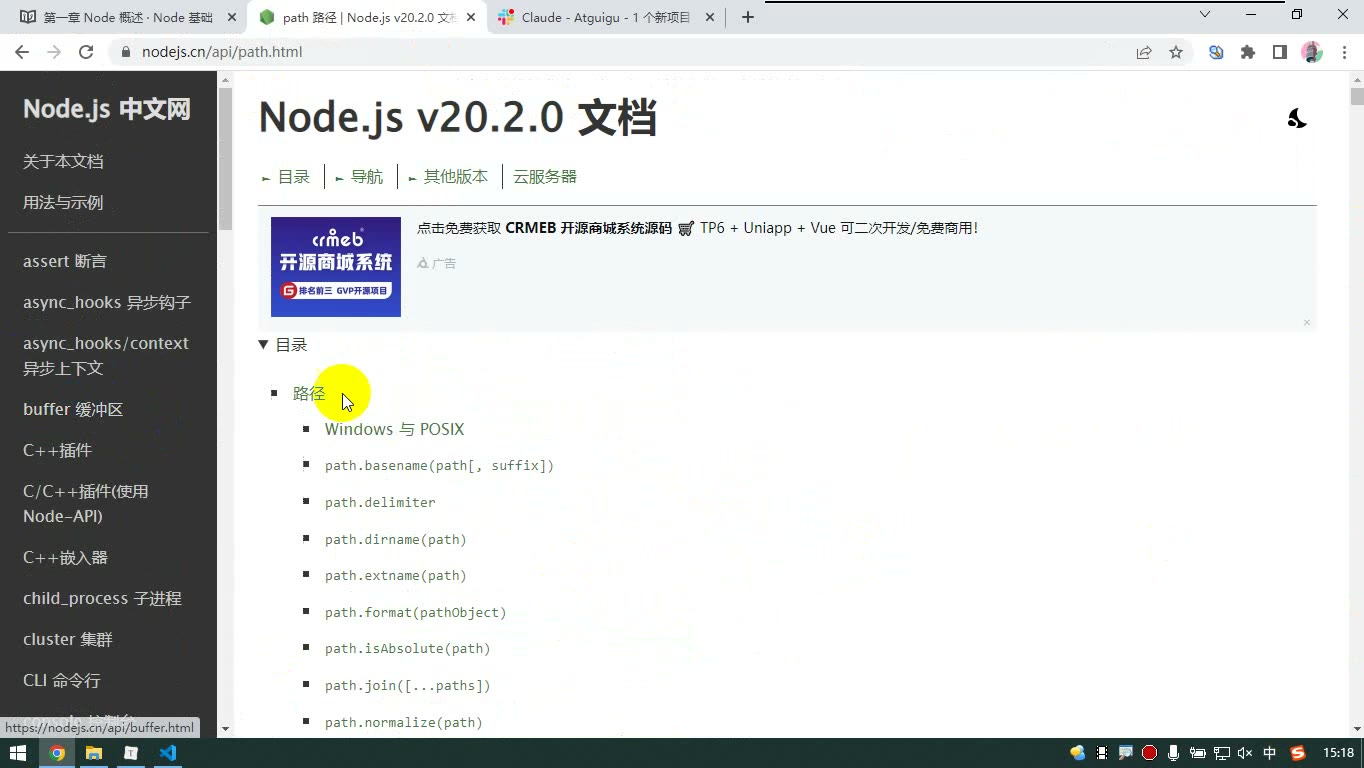Image resolution: width=1364 pixels, height=768 pixels.
Task: Select buffer 缓冲区 in sidebar
Action: 73,410
